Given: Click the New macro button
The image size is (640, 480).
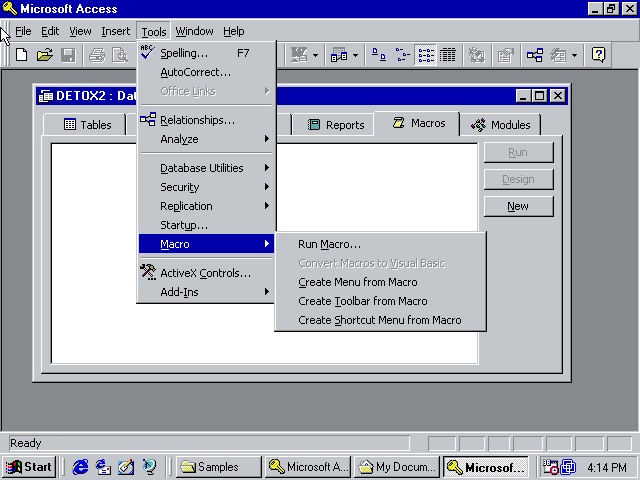Looking at the screenshot, I should pos(518,206).
